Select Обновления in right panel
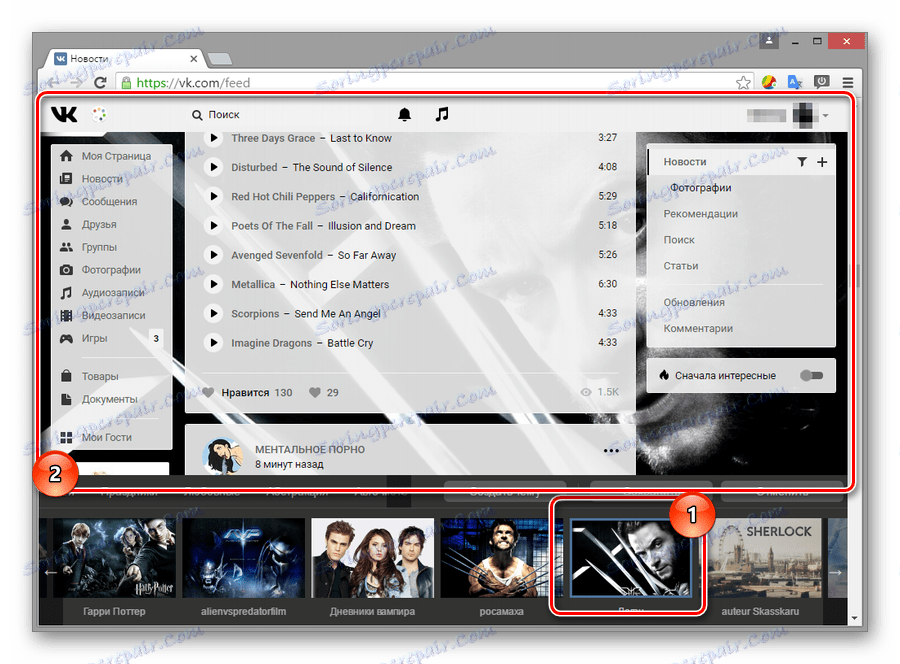Image resolution: width=900 pixels, height=664 pixels. tap(694, 302)
